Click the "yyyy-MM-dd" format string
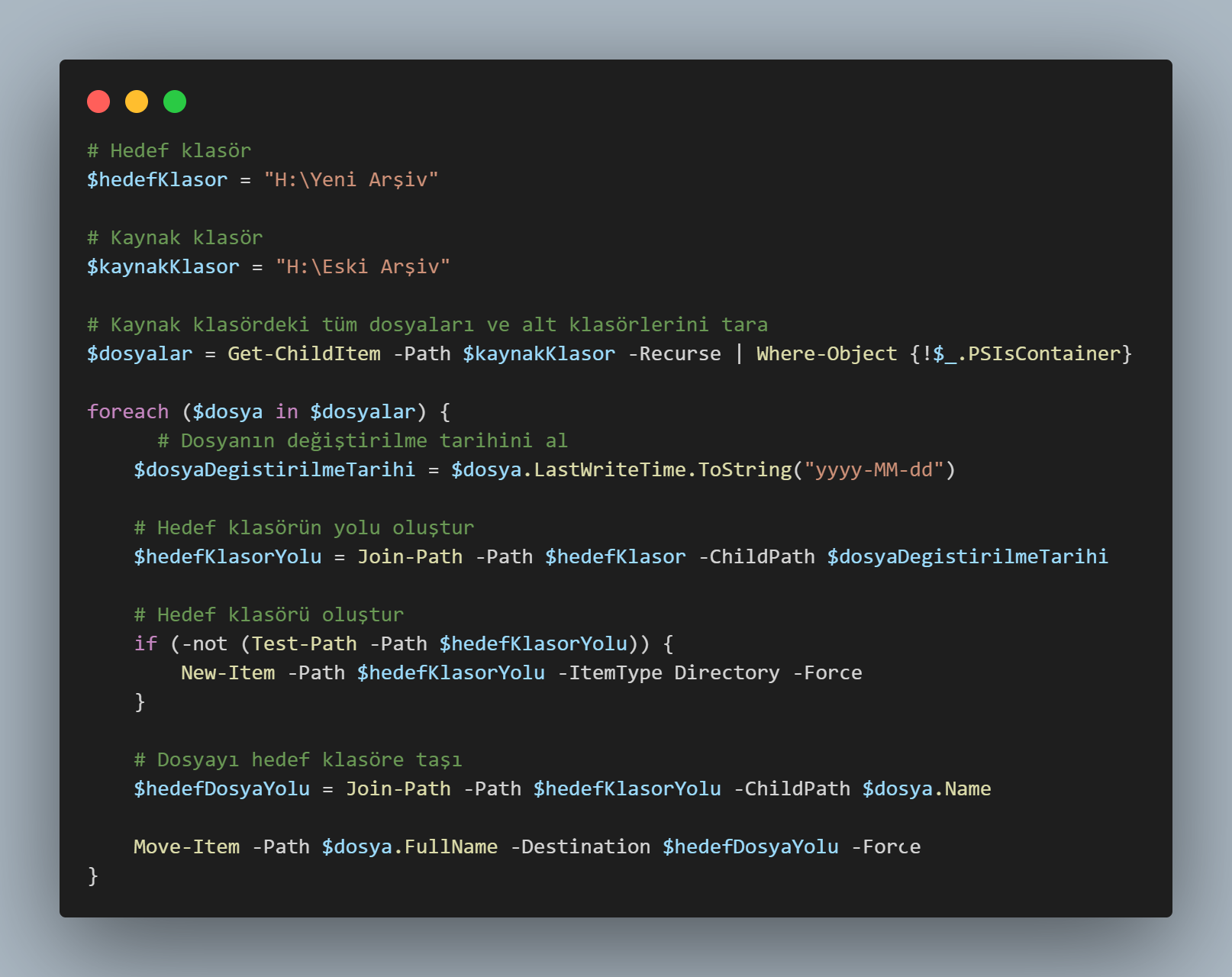This screenshot has width=1232, height=977. point(874,469)
